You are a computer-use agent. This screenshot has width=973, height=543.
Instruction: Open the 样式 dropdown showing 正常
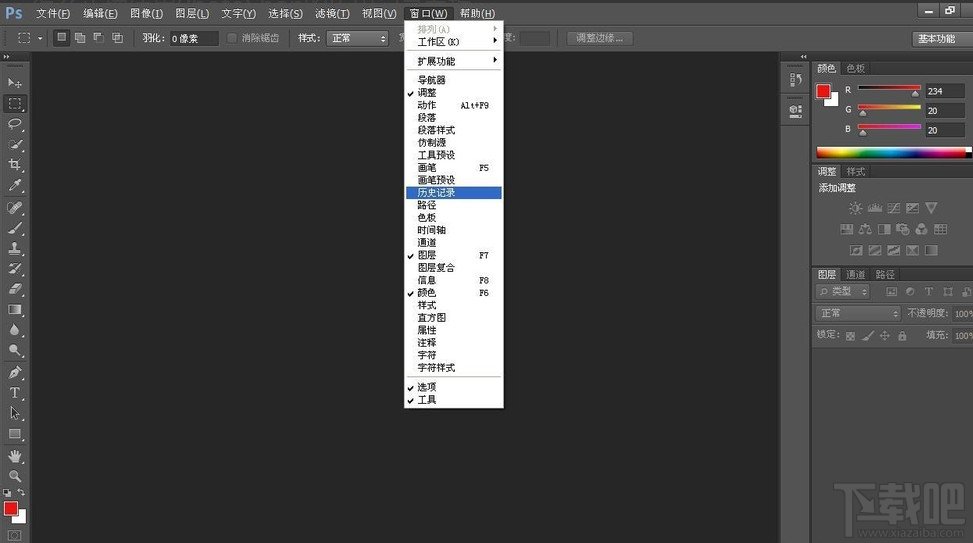pyautogui.click(x=358, y=38)
